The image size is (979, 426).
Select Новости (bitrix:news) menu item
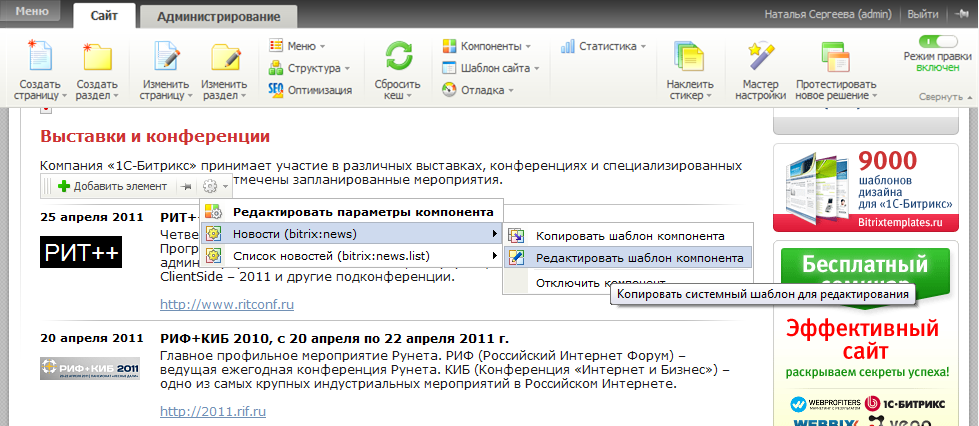pos(351,234)
